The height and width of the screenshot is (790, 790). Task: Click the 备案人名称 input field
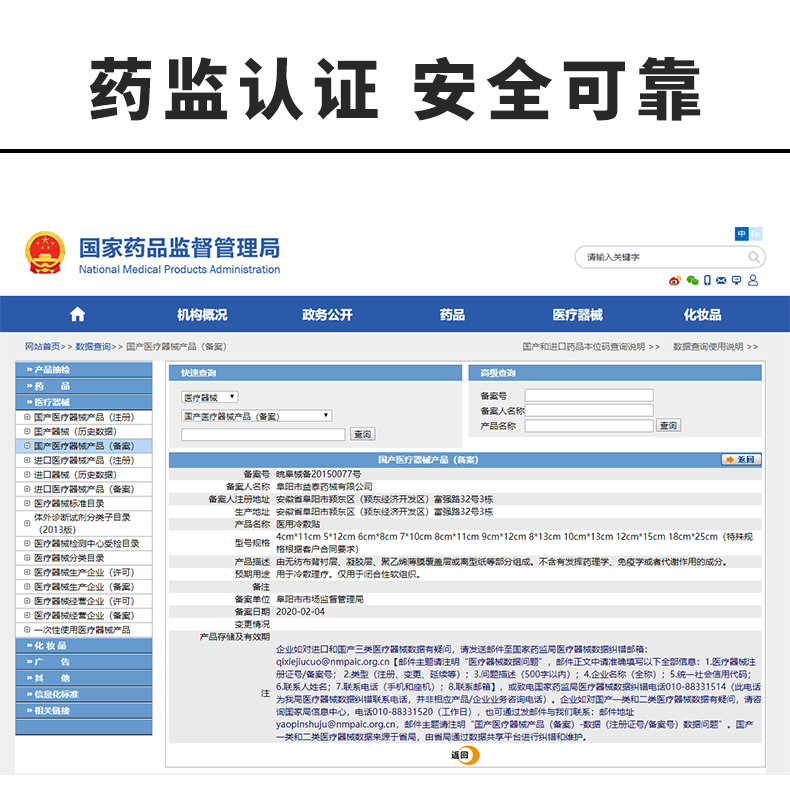pos(589,411)
